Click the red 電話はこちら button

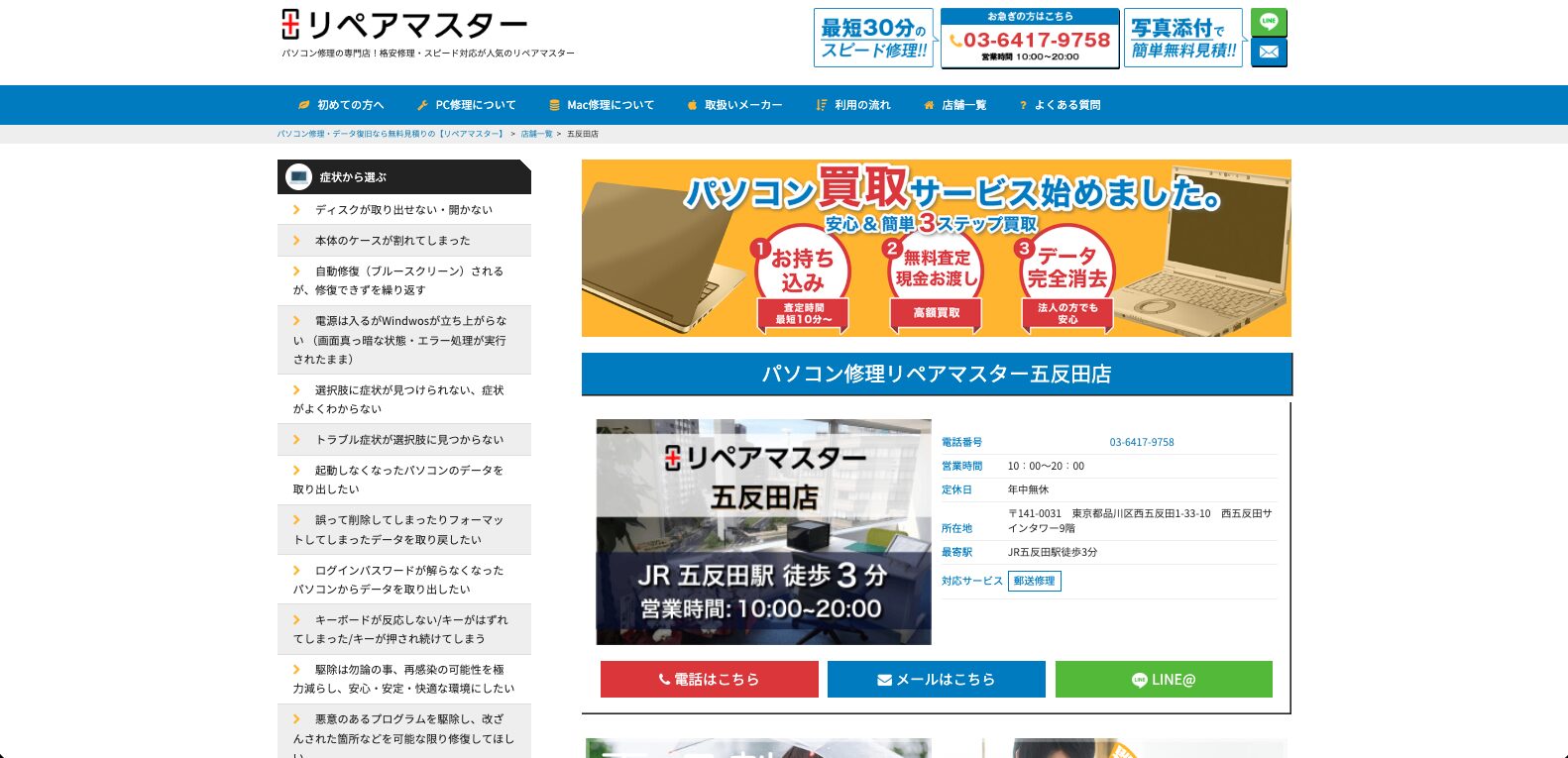pyautogui.click(x=710, y=679)
